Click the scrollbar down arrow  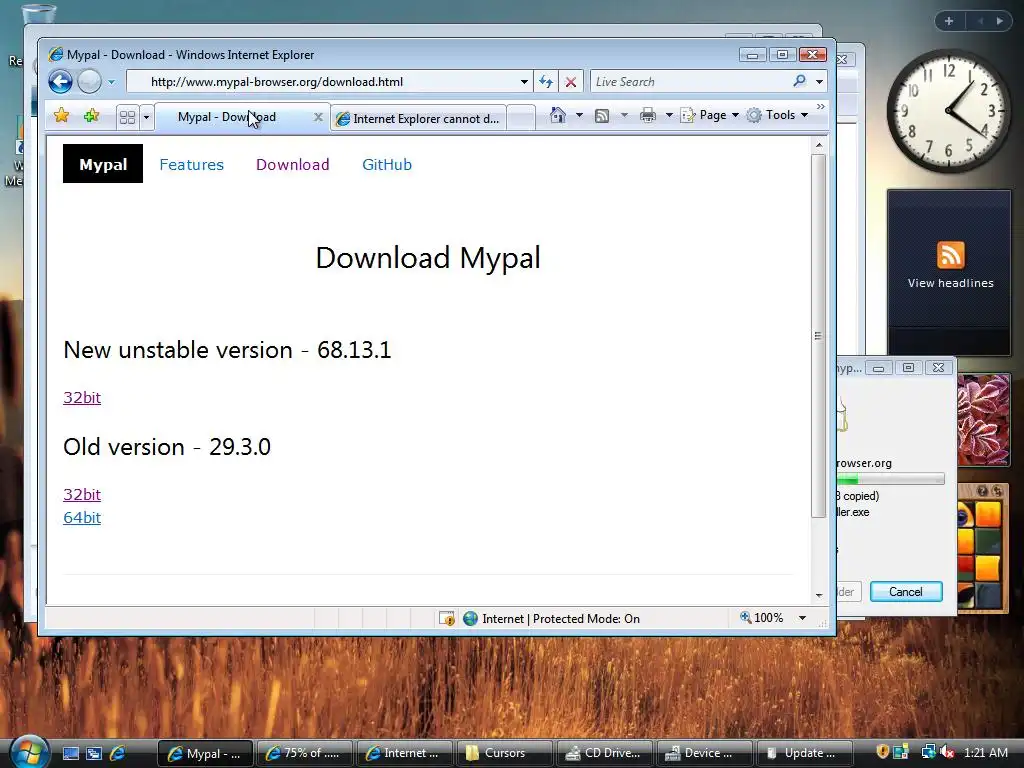pos(818,595)
